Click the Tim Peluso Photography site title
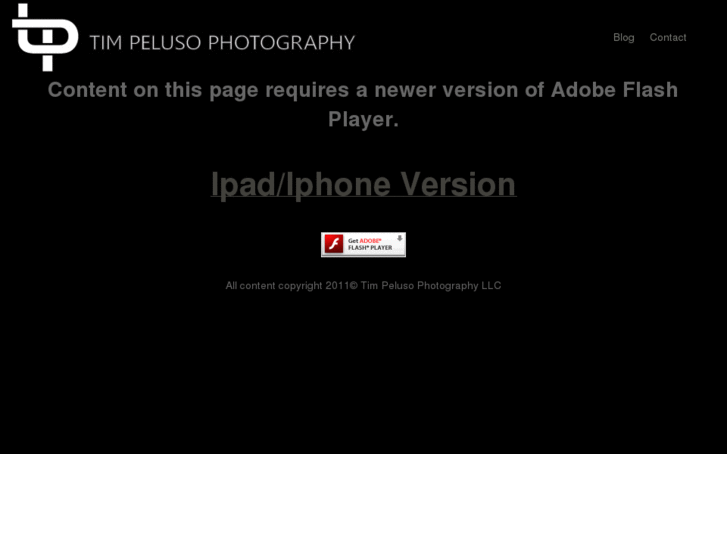The width and height of the screenshot is (727, 545). [x=222, y=43]
